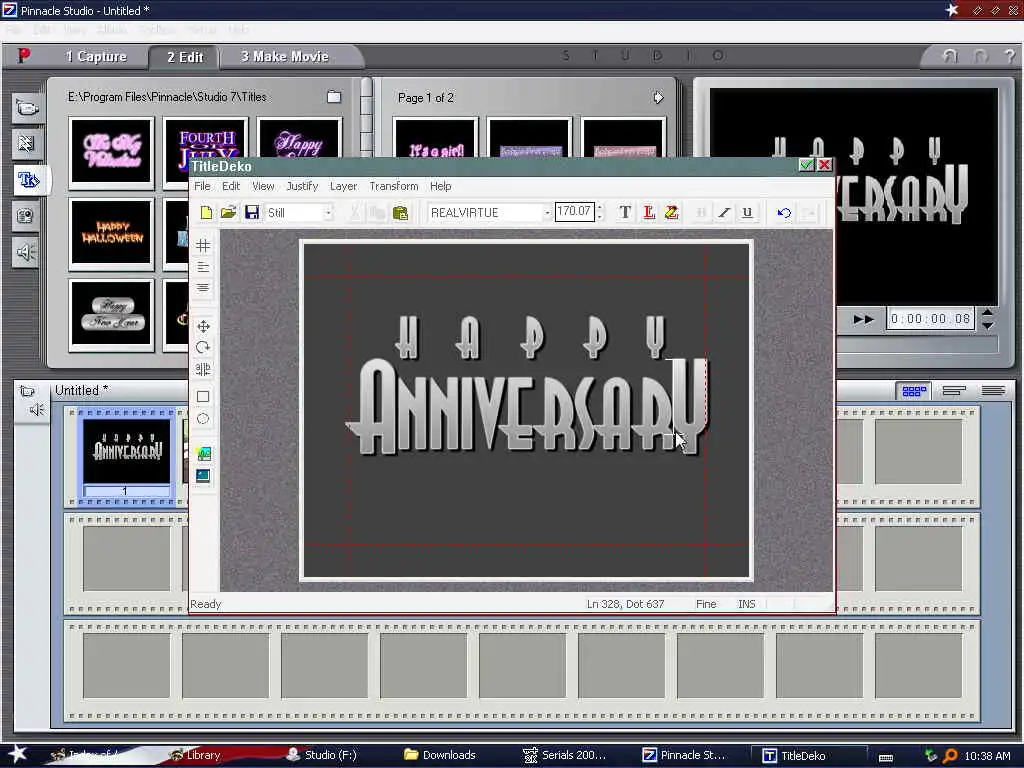Open the Transform menu

tap(394, 186)
